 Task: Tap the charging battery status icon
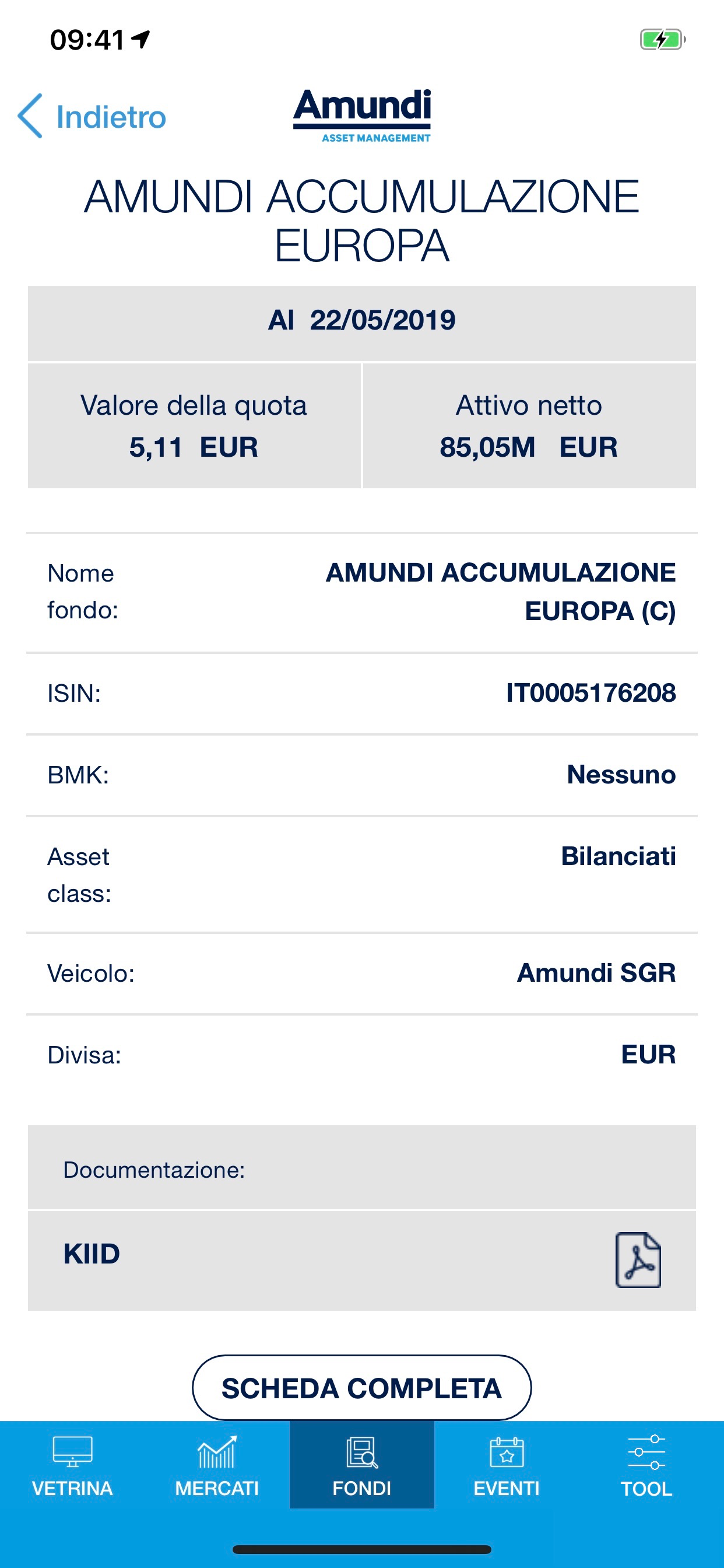[662, 40]
